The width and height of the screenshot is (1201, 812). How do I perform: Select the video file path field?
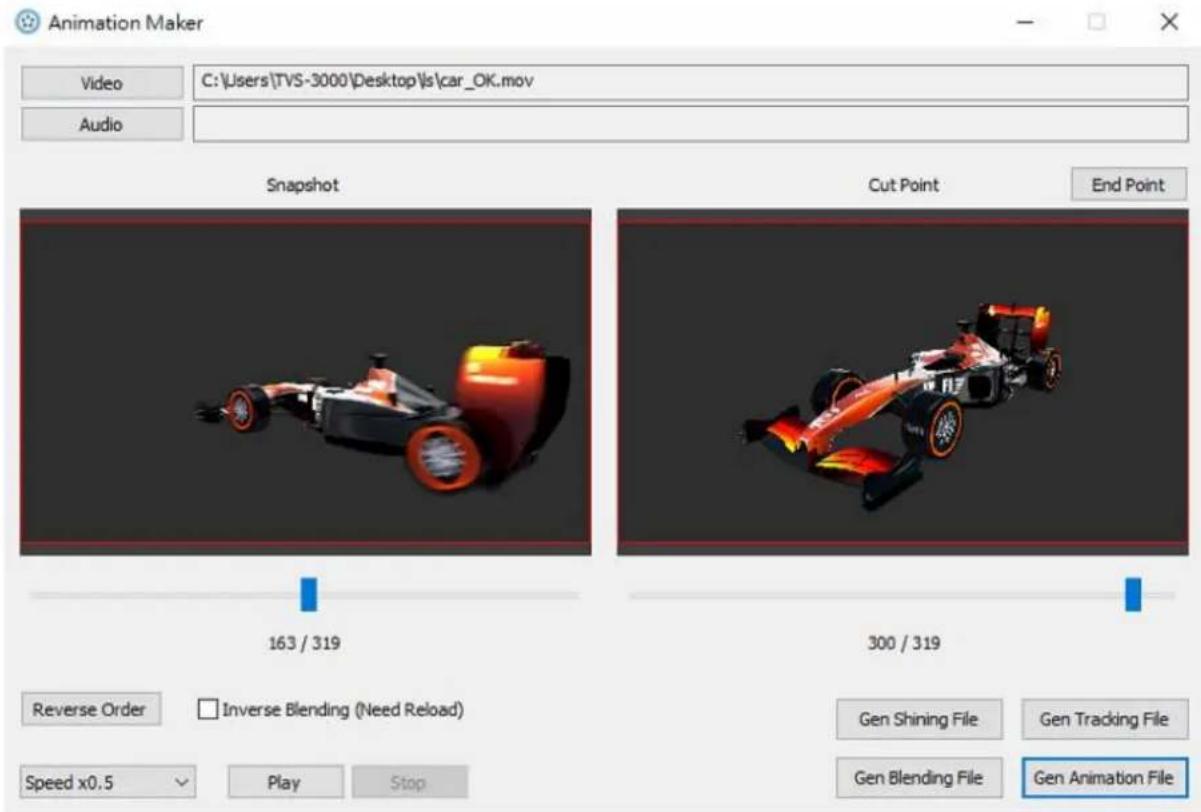click(x=690, y=83)
